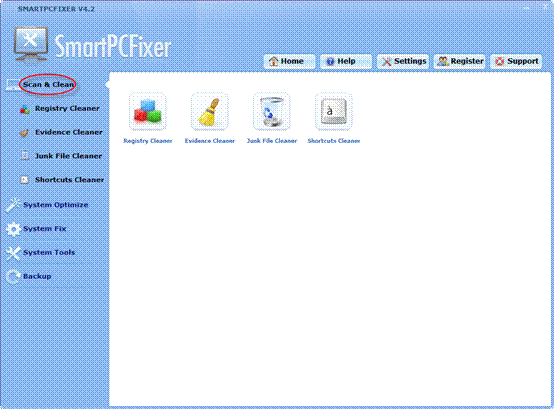Click the crossed tools icon for System Tools
The image size is (554, 409).
[x=13, y=253]
